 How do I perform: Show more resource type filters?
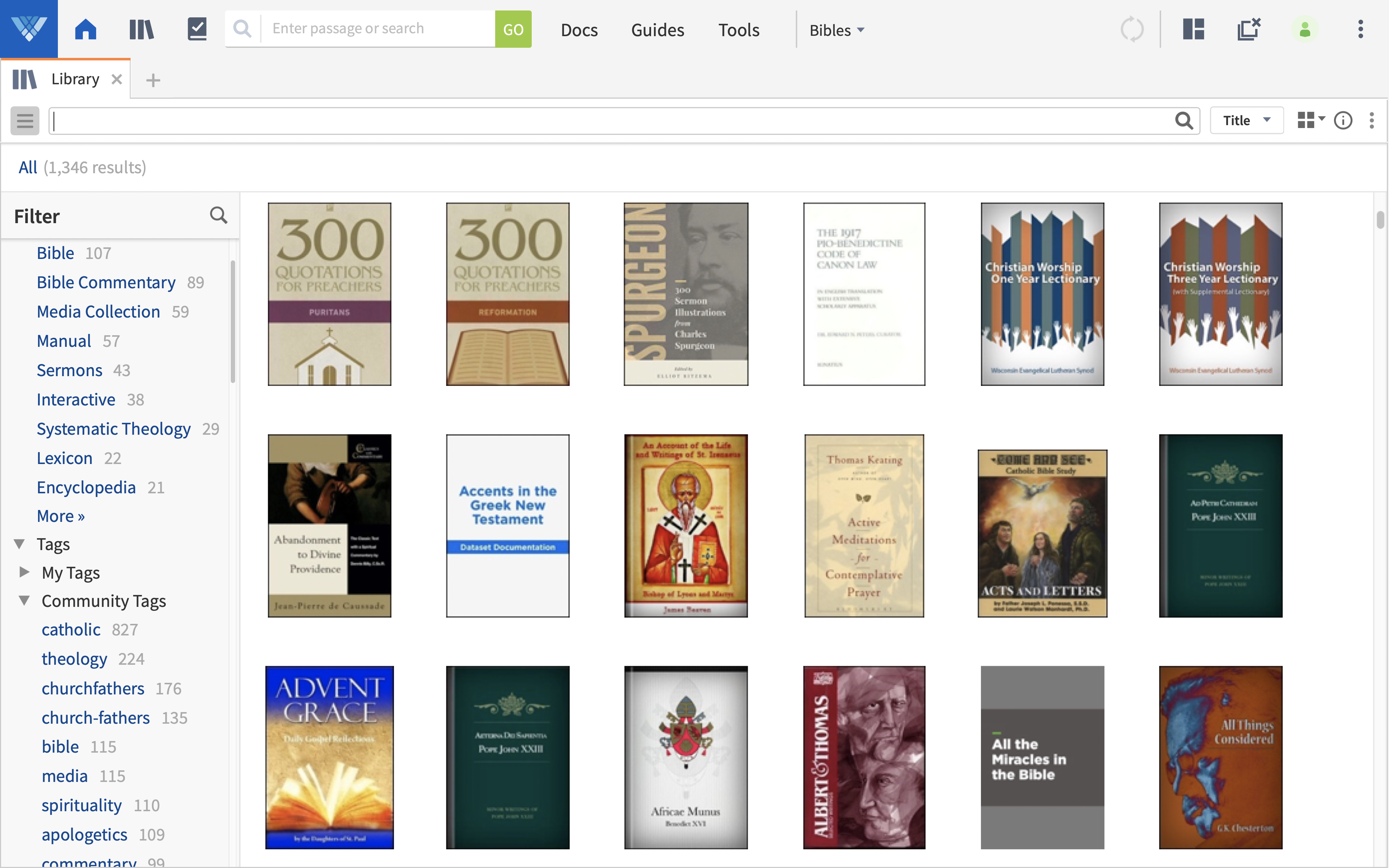coord(60,515)
